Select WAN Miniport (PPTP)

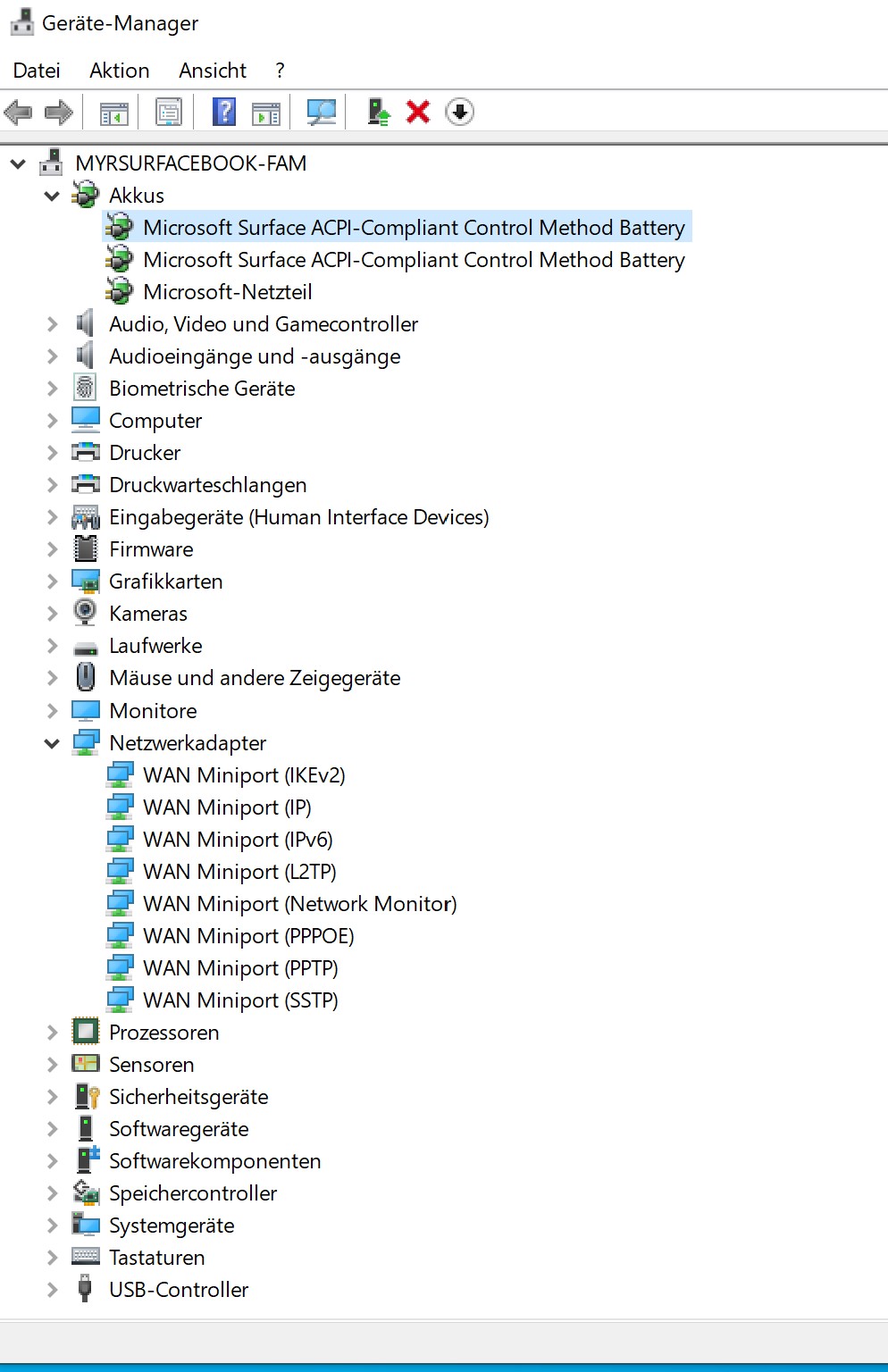click(240, 968)
